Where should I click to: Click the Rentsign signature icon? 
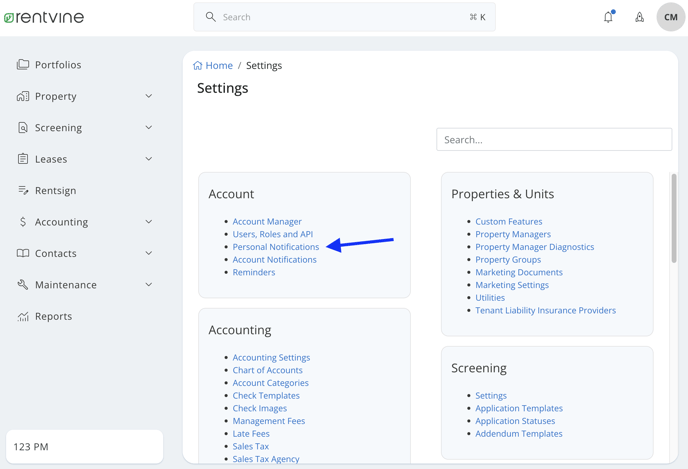coord(23,190)
